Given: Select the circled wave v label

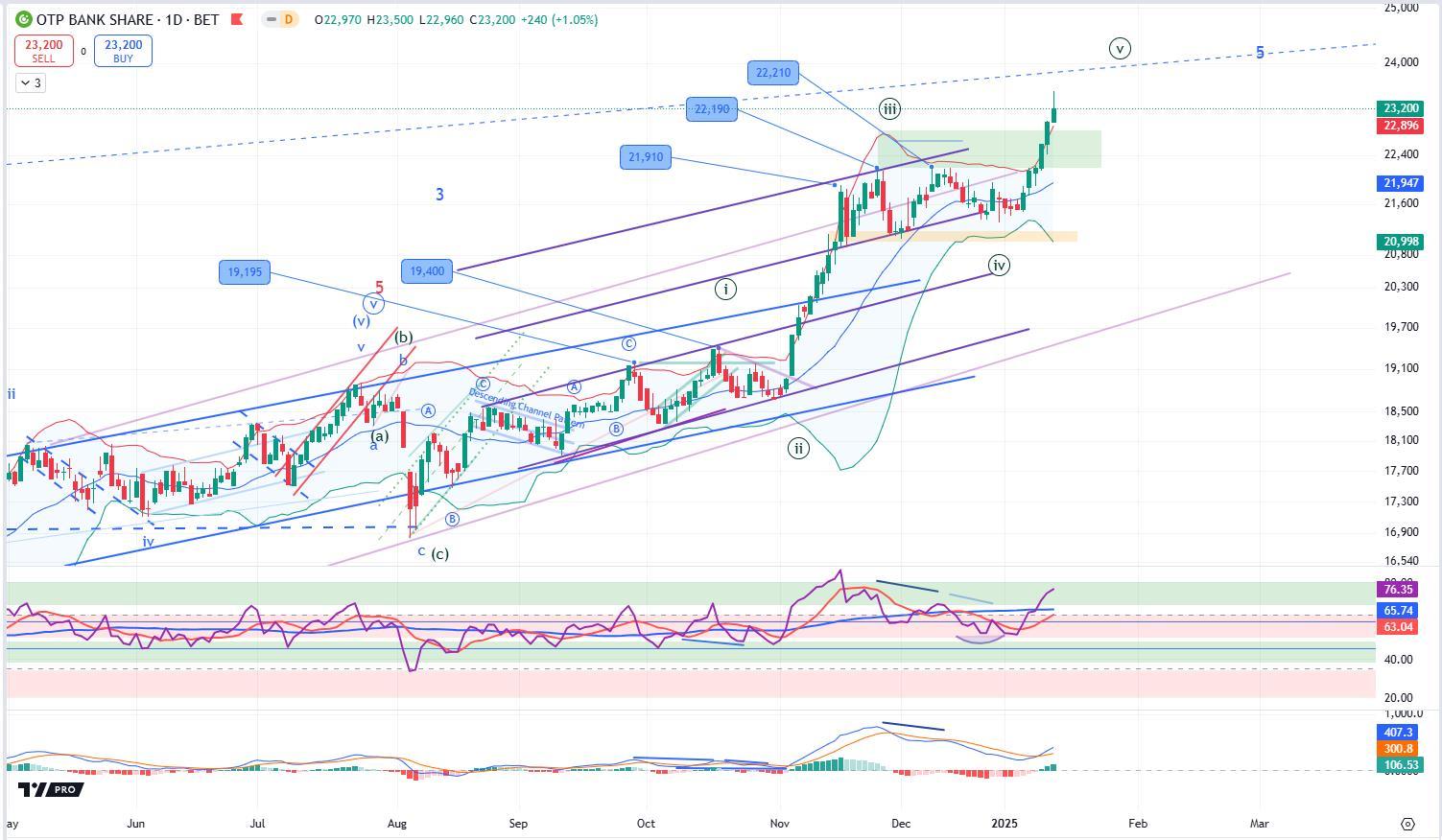Looking at the screenshot, I should pyautogui.click(x=1120, y=48).
